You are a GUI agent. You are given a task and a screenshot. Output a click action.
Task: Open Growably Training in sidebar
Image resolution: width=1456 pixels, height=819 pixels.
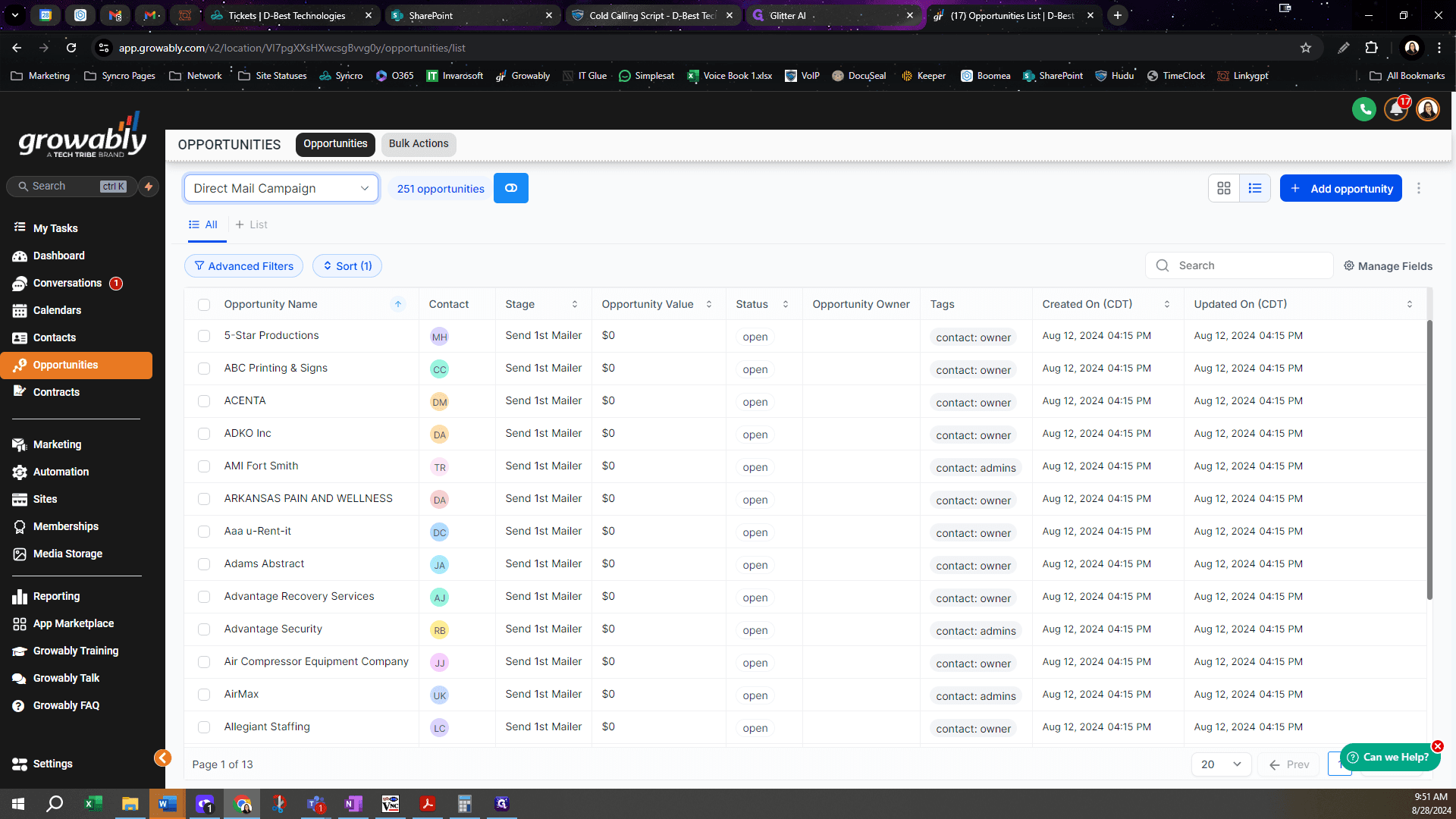point(75,651)
